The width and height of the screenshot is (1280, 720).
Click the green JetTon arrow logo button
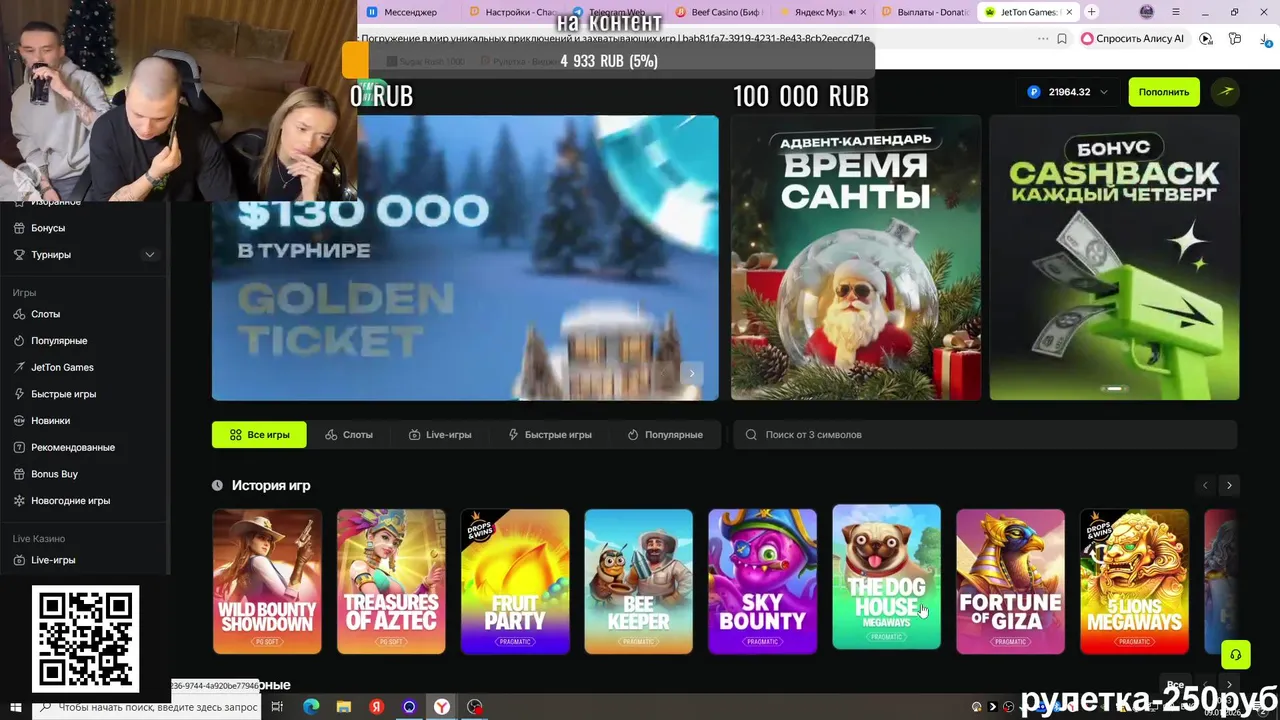1226,91
